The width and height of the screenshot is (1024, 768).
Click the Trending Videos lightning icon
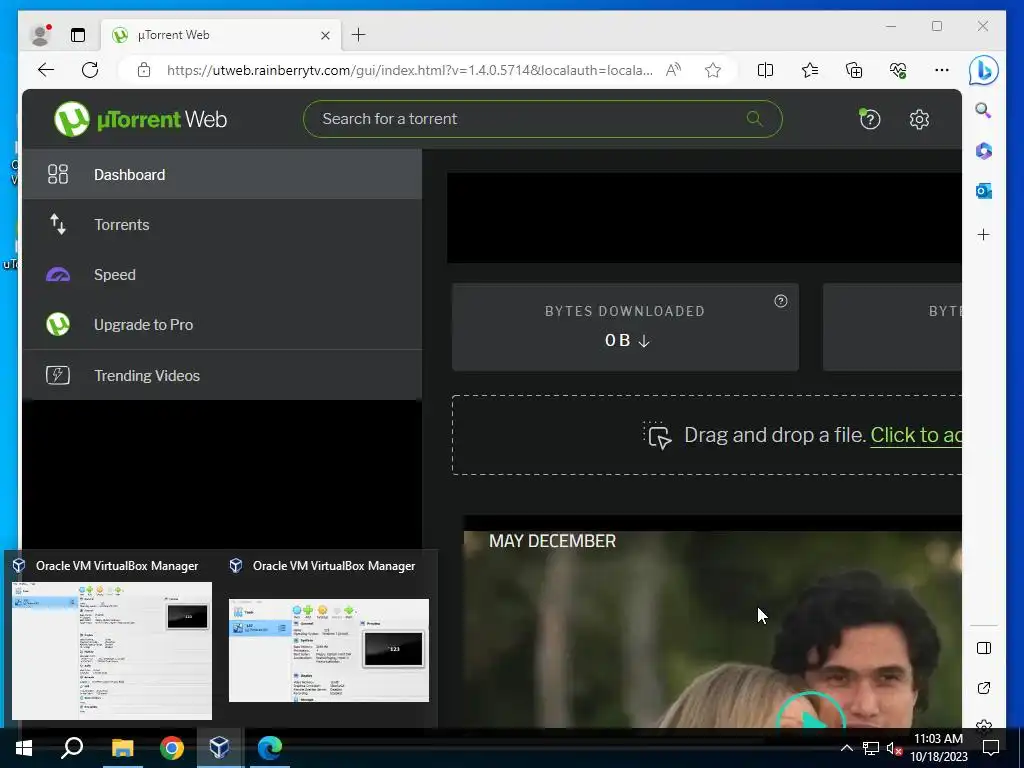click(57, 376)
